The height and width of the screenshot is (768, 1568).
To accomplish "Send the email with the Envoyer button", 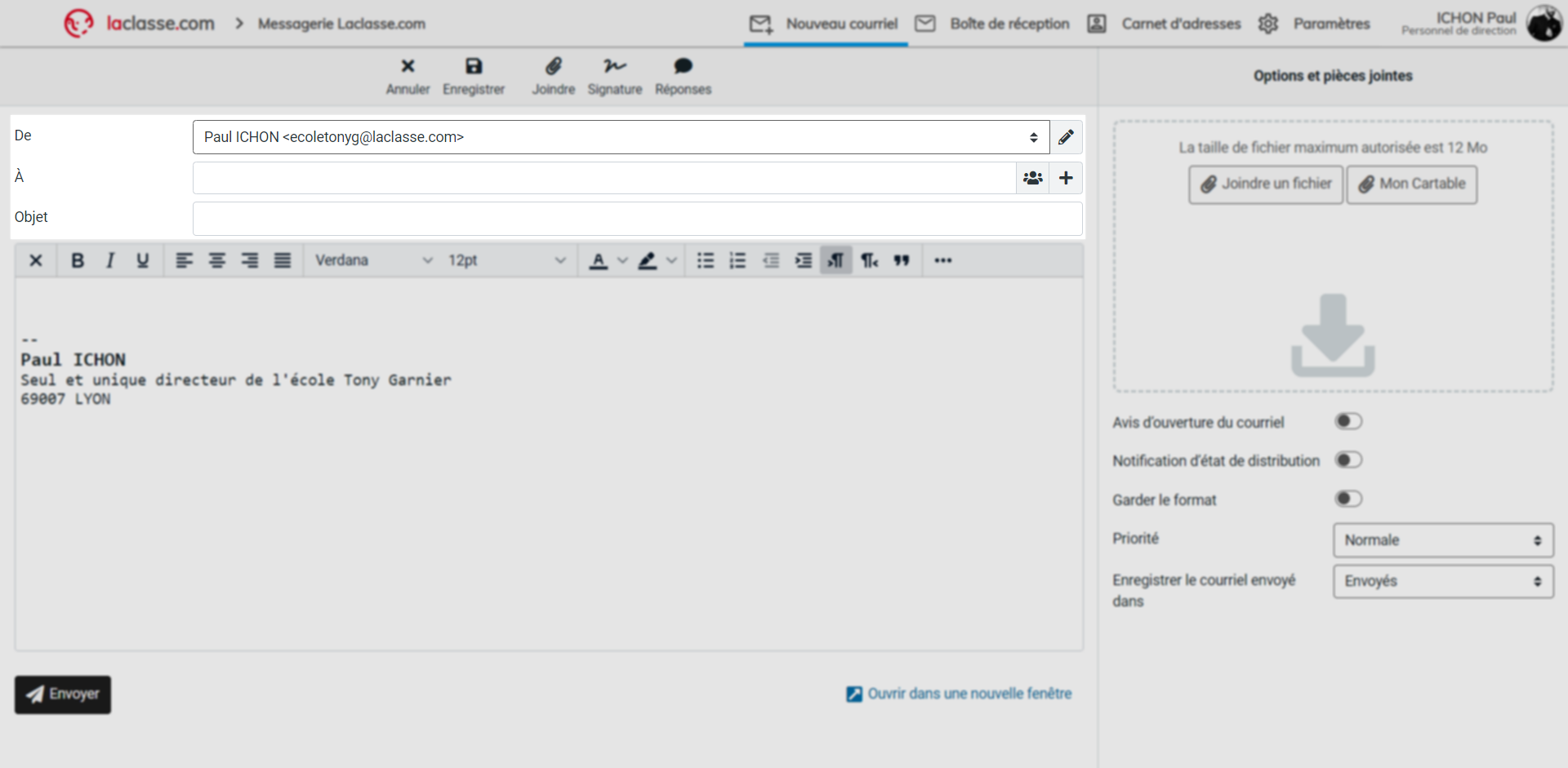I will (62, 695).
